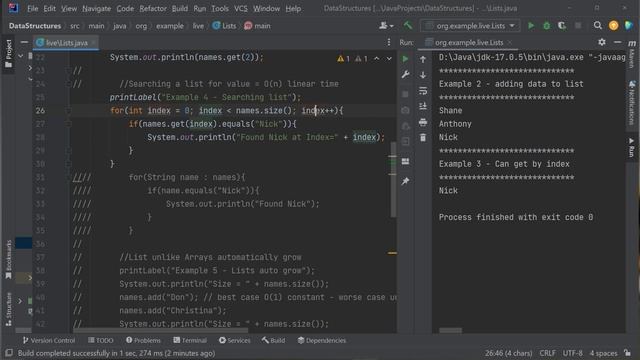Hide the Run tool window
The width and height of the screenshot is (640, 360).
pos(617,42)
